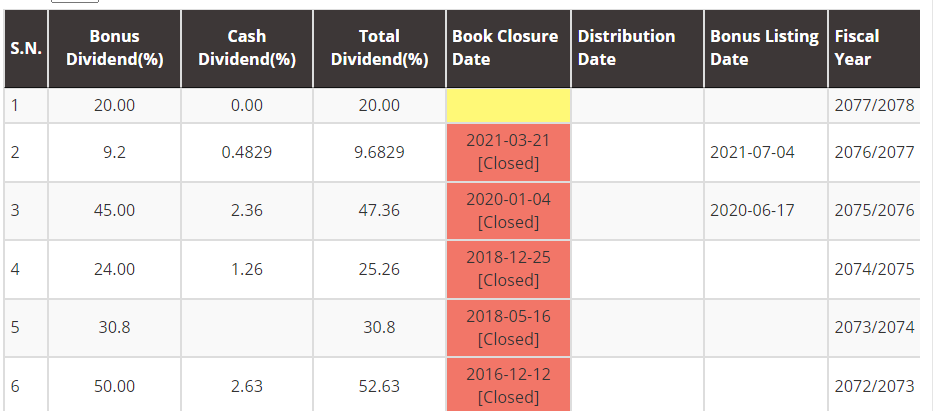Select the 50.00 bonus dividend value
Image resolution: width=933 pixels, height=411 pixels.
pos(114,385)
